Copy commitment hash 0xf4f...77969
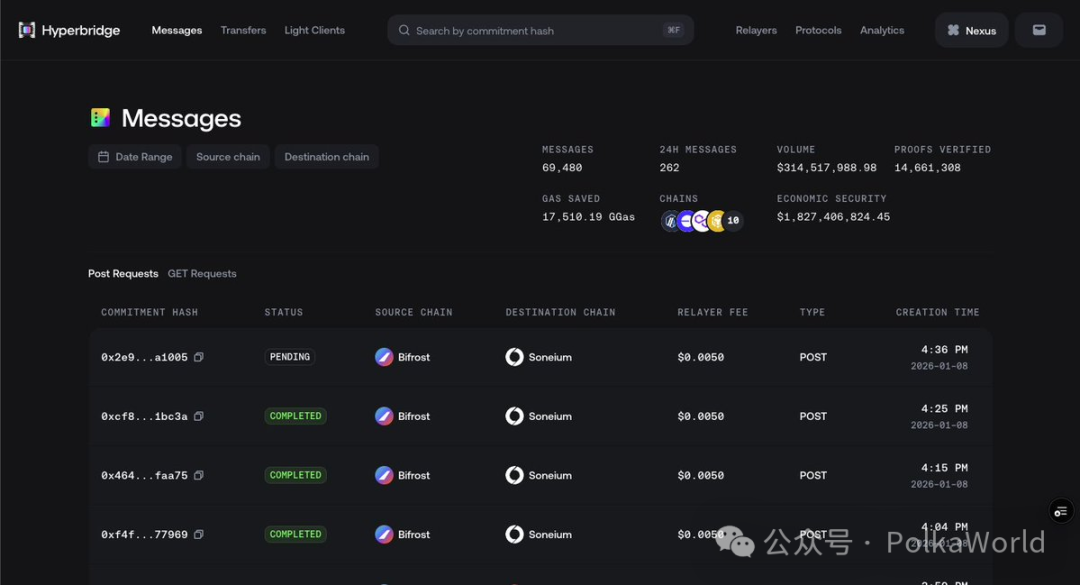The height and width of the screenshot is (585, 1080). [x=198, y=535]
